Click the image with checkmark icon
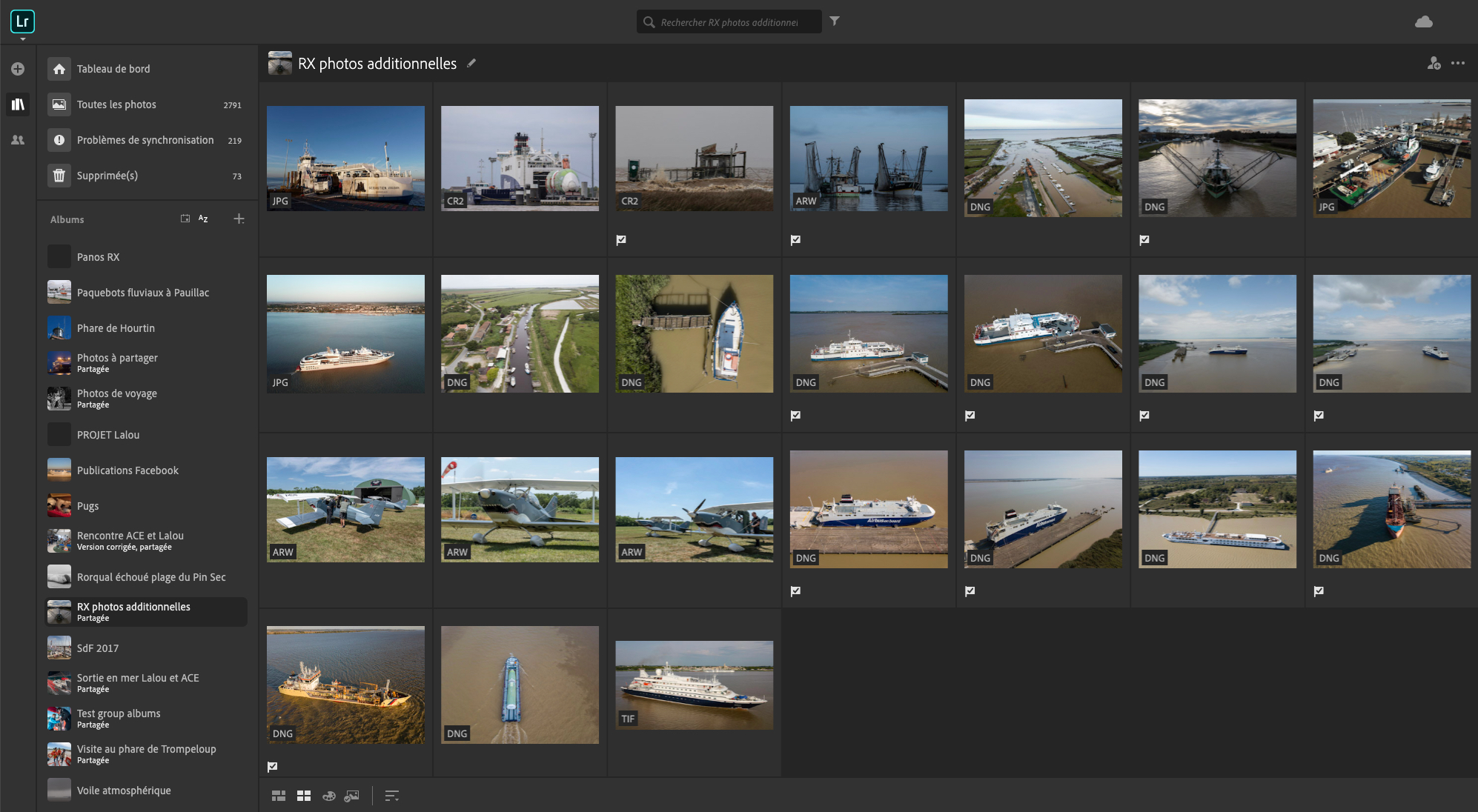The width and height of the screenshot is (1478, 812). pos(352,796)
